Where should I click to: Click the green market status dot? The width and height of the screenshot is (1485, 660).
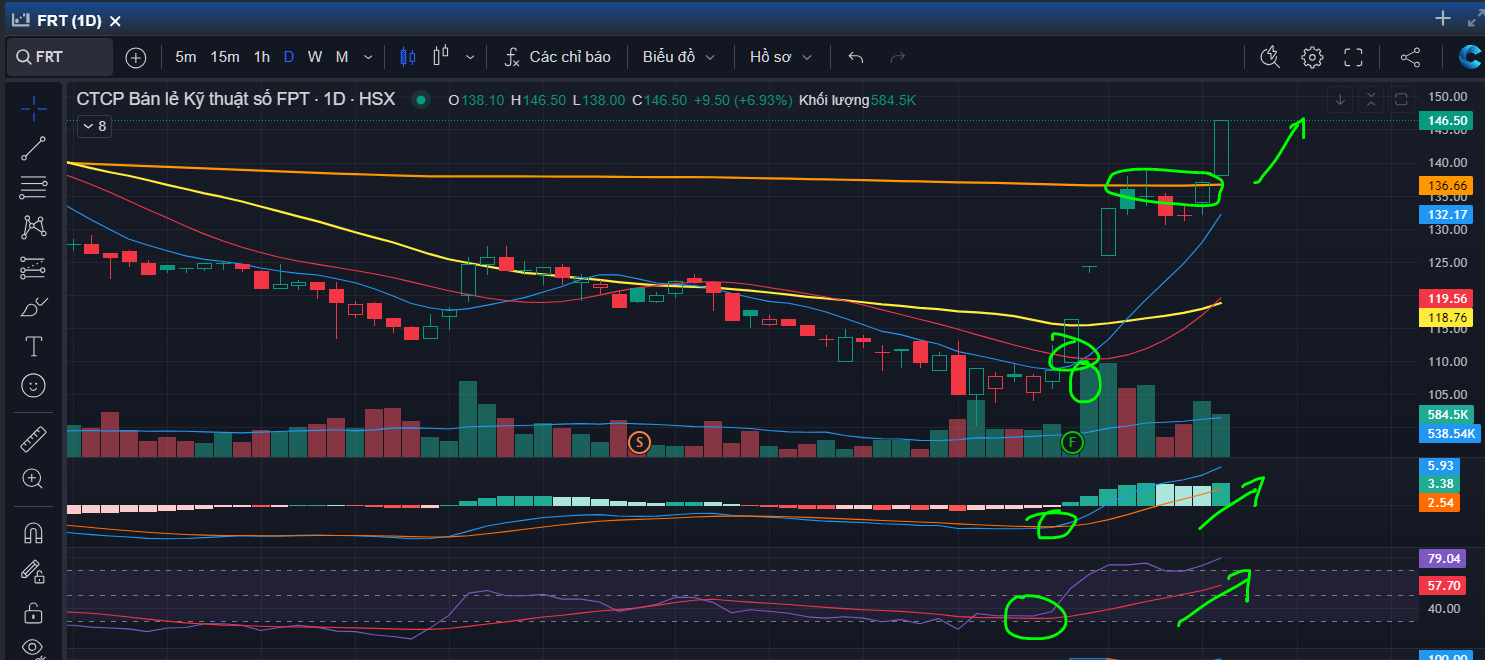click(421, 100)
